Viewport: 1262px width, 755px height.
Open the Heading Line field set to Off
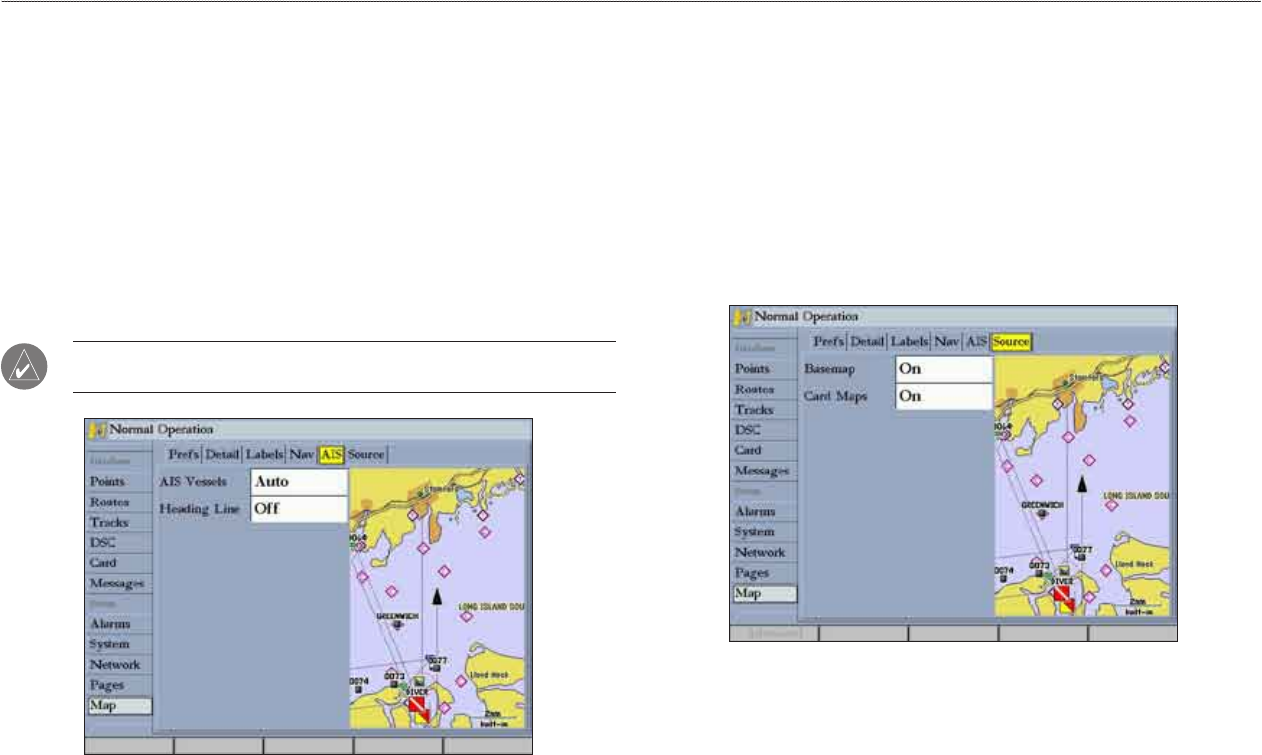[x=299, y=508]
